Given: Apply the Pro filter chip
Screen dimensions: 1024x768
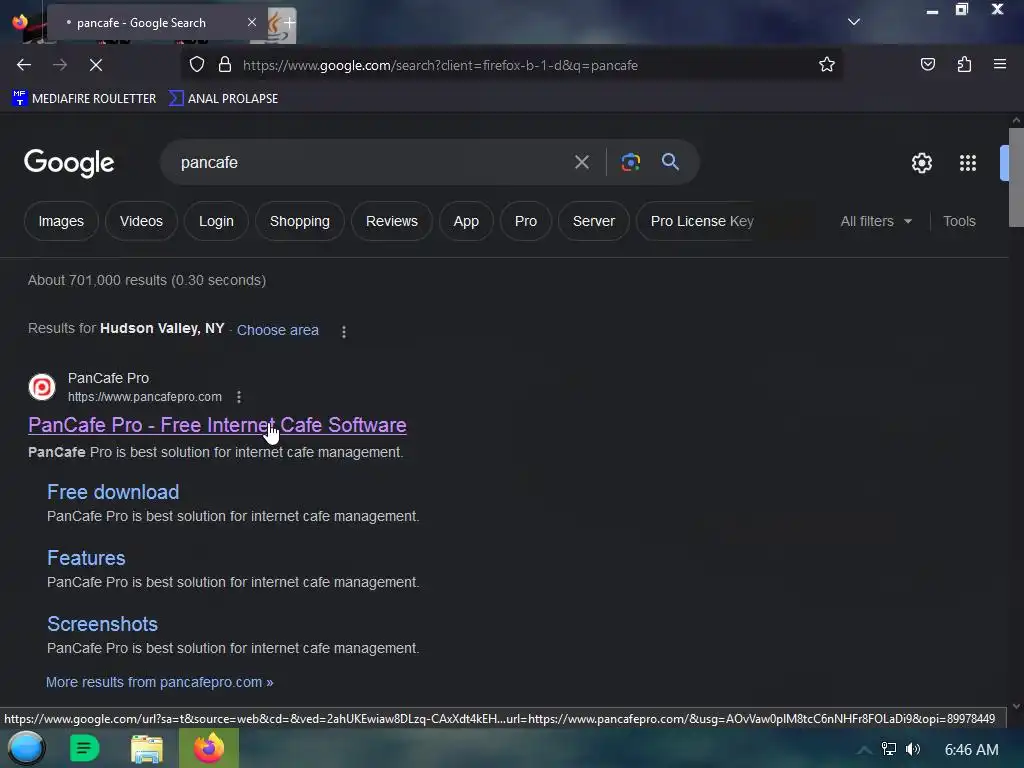Looking at the screenshot, I should (526, 221).
